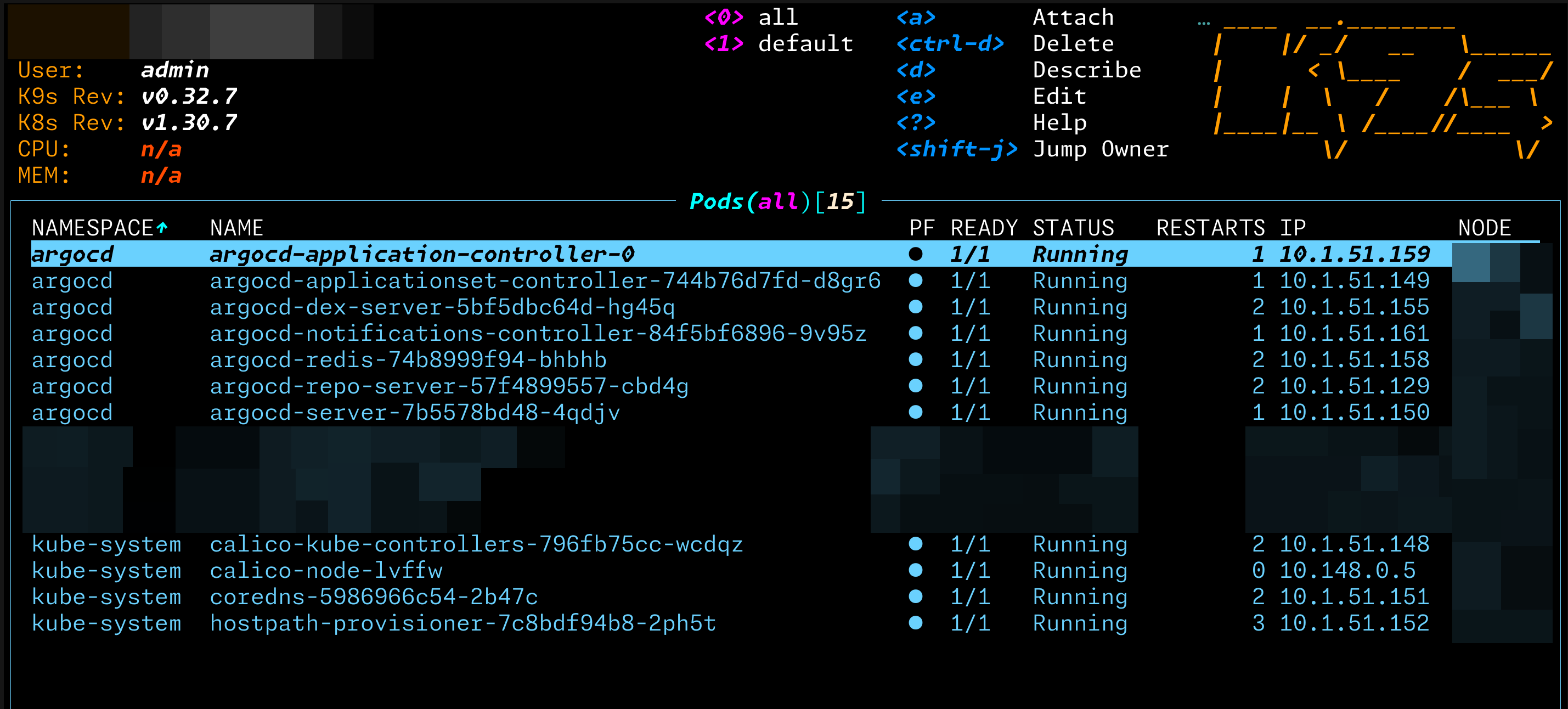The image size is (1568, 709).
Task: Click the STATUS column header
Action: [x=1073, y=228]
